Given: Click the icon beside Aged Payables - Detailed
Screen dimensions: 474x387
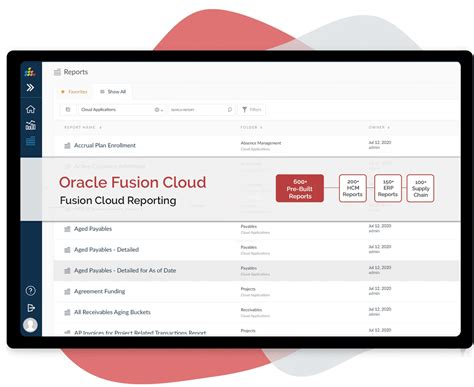Looking at the screenshot, I should (x=67, y=250).
